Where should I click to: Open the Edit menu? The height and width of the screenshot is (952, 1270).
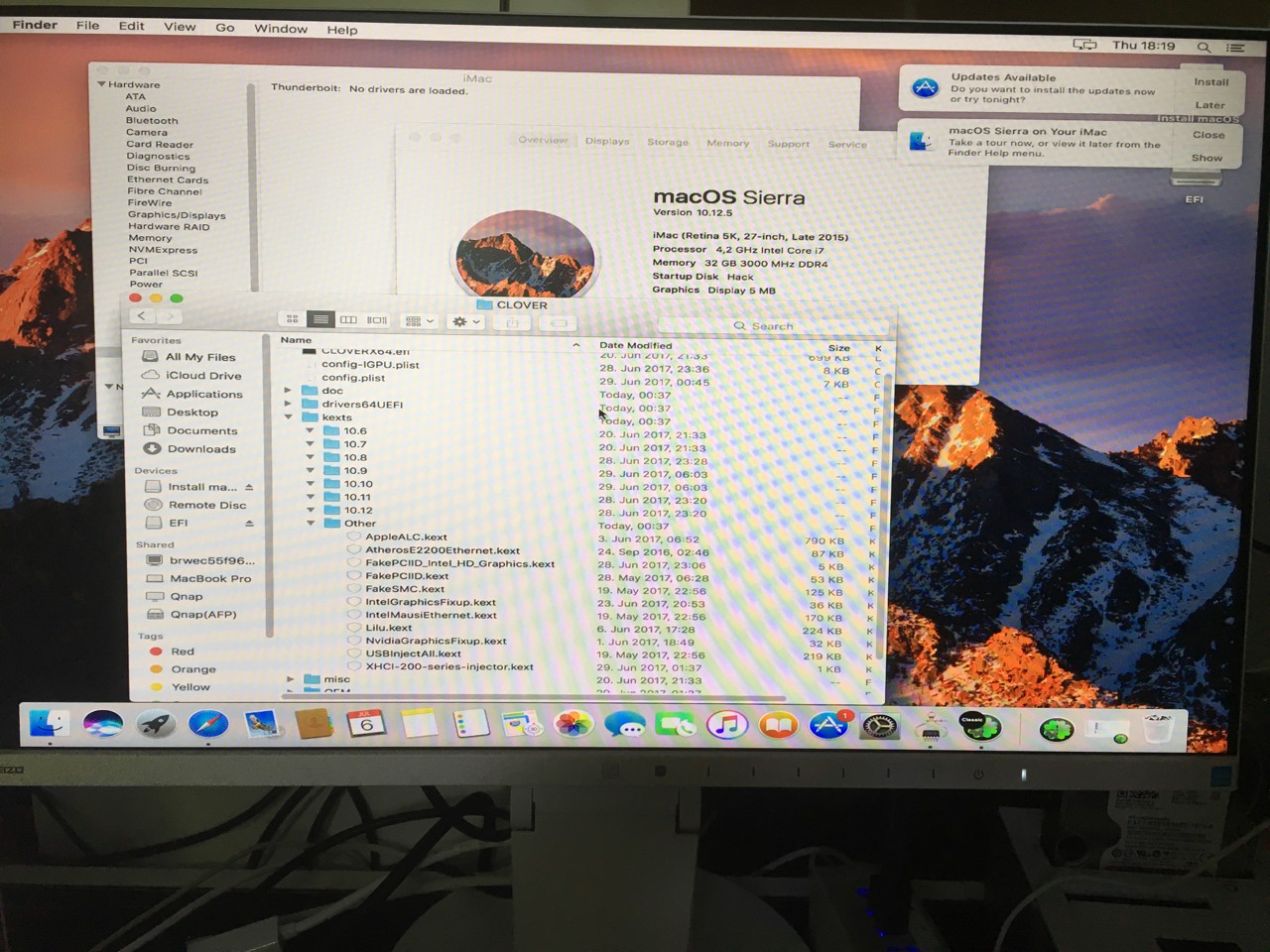(x=132, y=26)
